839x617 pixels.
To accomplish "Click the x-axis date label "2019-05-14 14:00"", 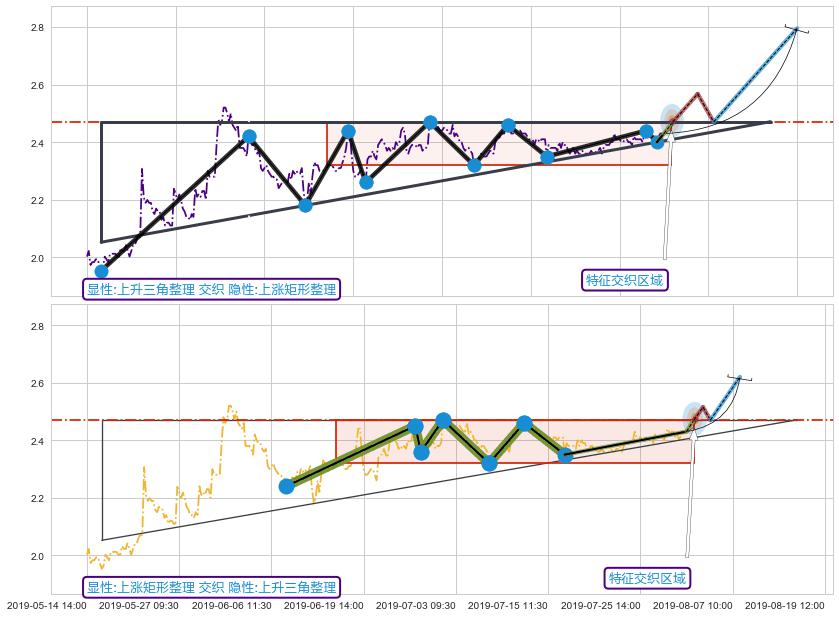I will pos(46,605).
